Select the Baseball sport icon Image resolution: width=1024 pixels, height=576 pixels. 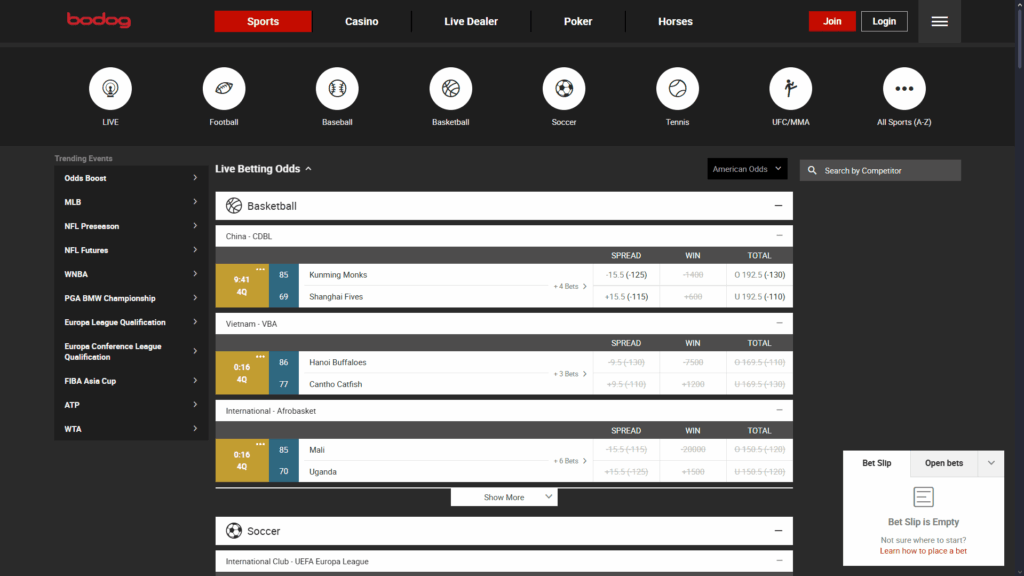(x=337, y=88)
